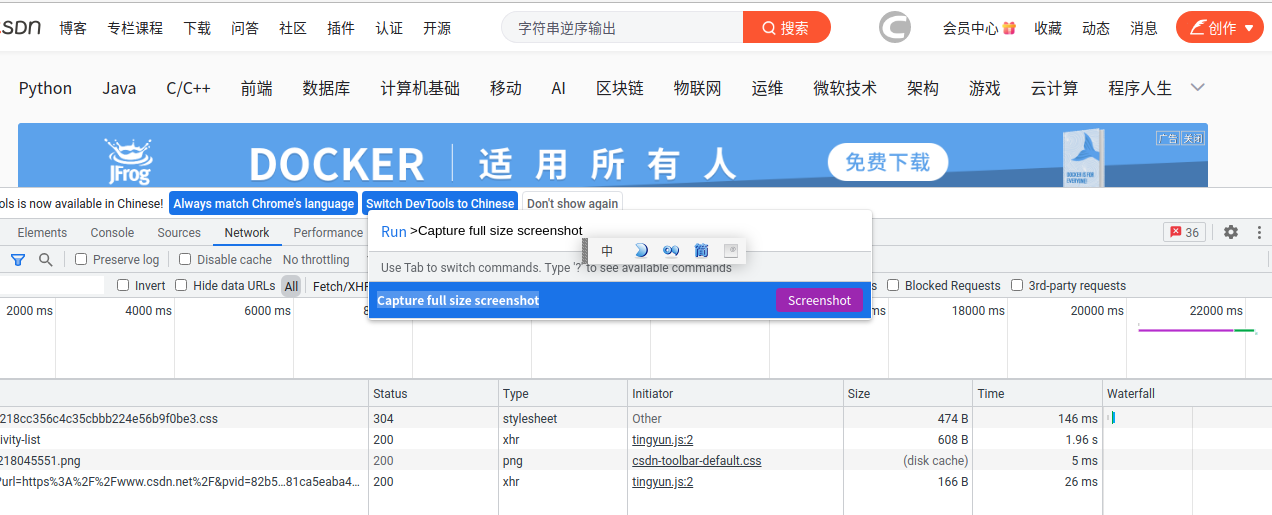Open the 问答 header link

coord(245,28)
